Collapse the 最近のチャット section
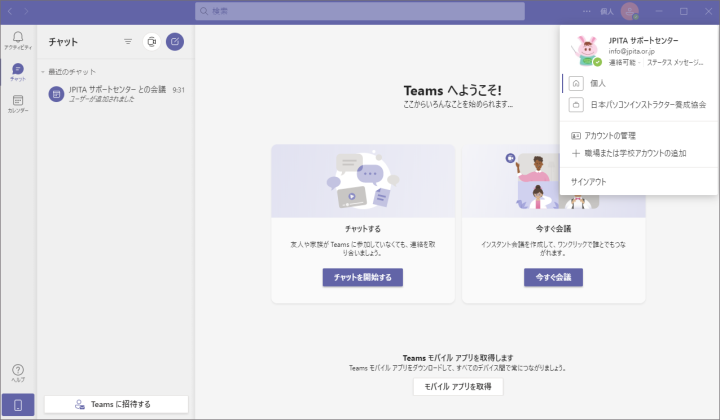The width and height of the screenshot is (720, 420). click(x=43, y=73)
